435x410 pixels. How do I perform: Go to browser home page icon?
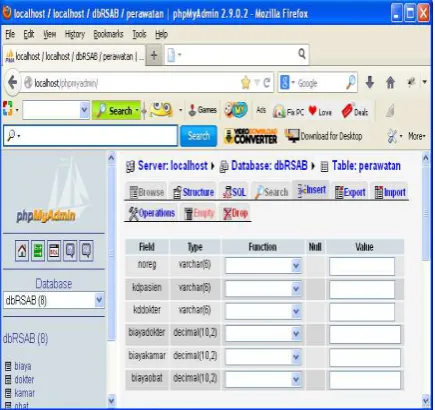click(x=390, y=82)
